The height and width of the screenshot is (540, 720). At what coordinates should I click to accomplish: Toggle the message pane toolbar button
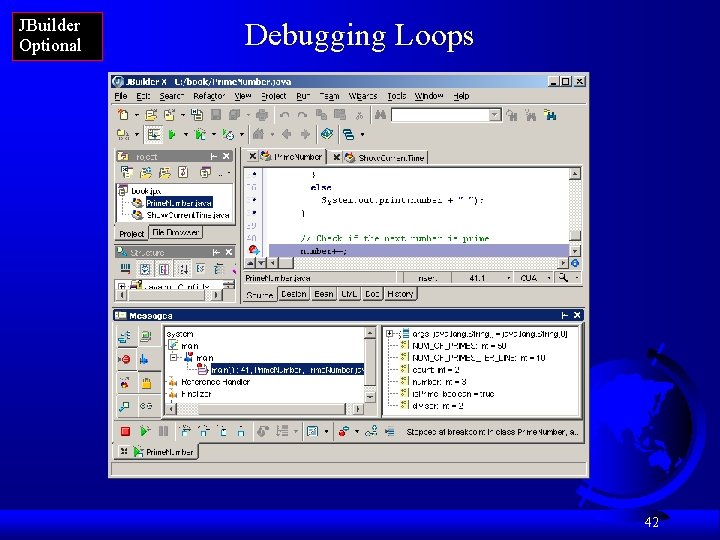153,135
